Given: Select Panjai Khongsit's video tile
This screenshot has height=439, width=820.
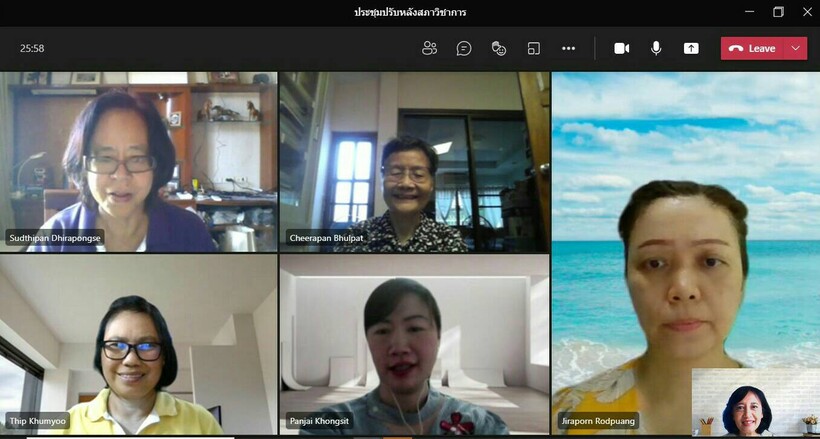Looking at the screenshot, I should [x=414, y=343].
